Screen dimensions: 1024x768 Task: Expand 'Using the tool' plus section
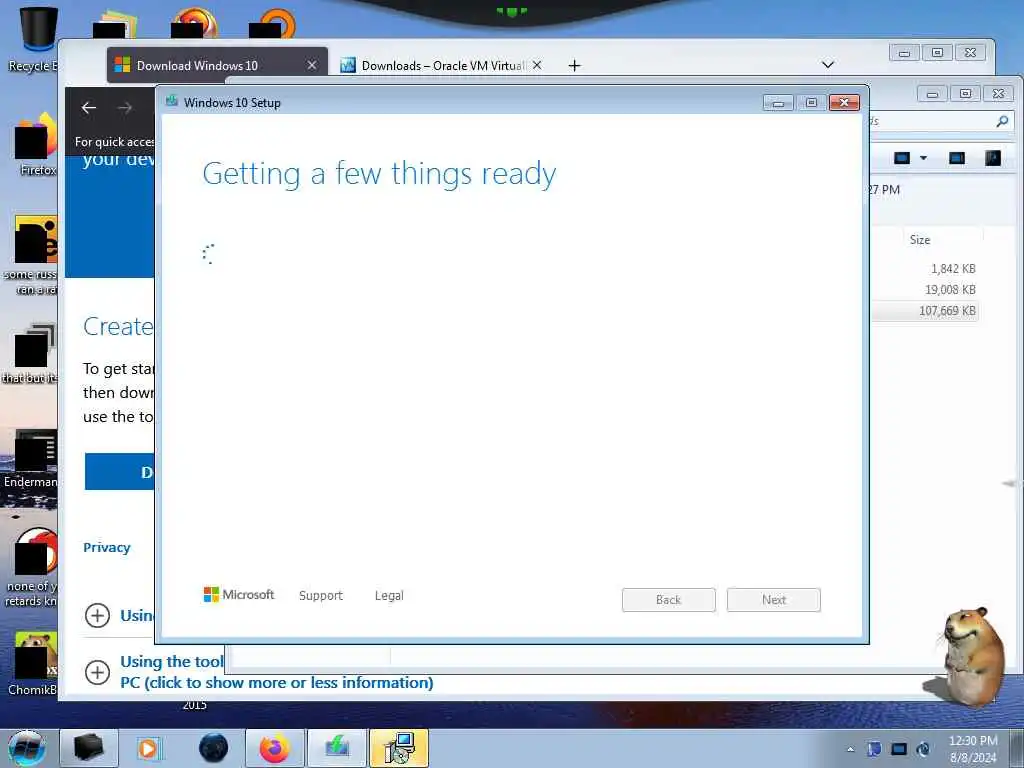[x=97, y=672]
